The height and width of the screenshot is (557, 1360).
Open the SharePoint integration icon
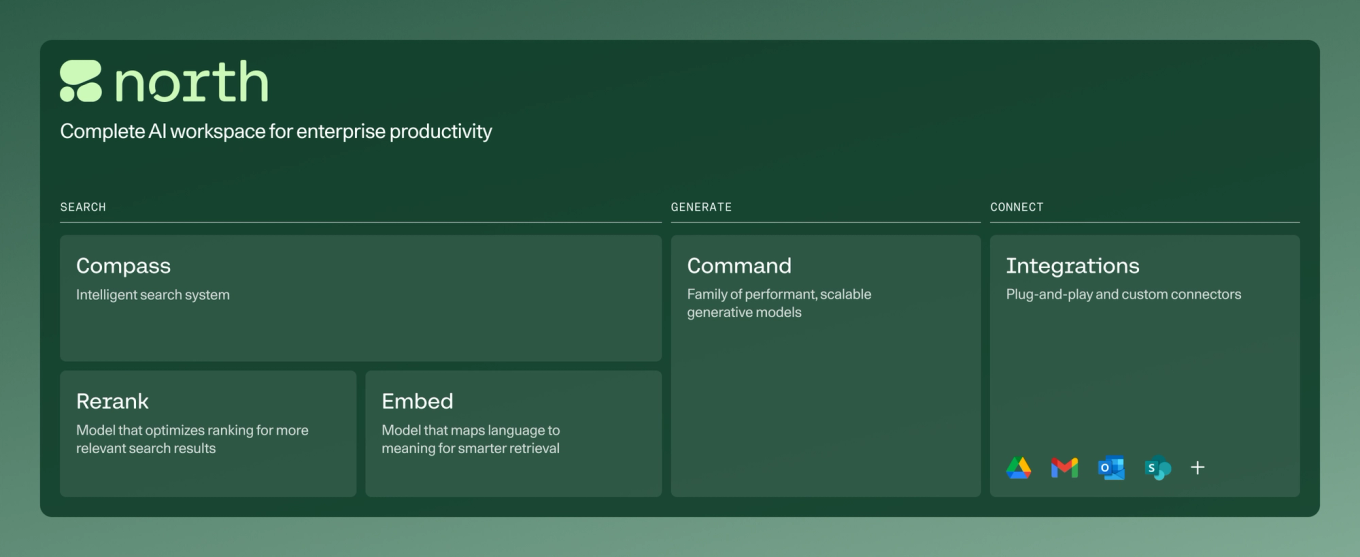click(x=1158, y=468)
